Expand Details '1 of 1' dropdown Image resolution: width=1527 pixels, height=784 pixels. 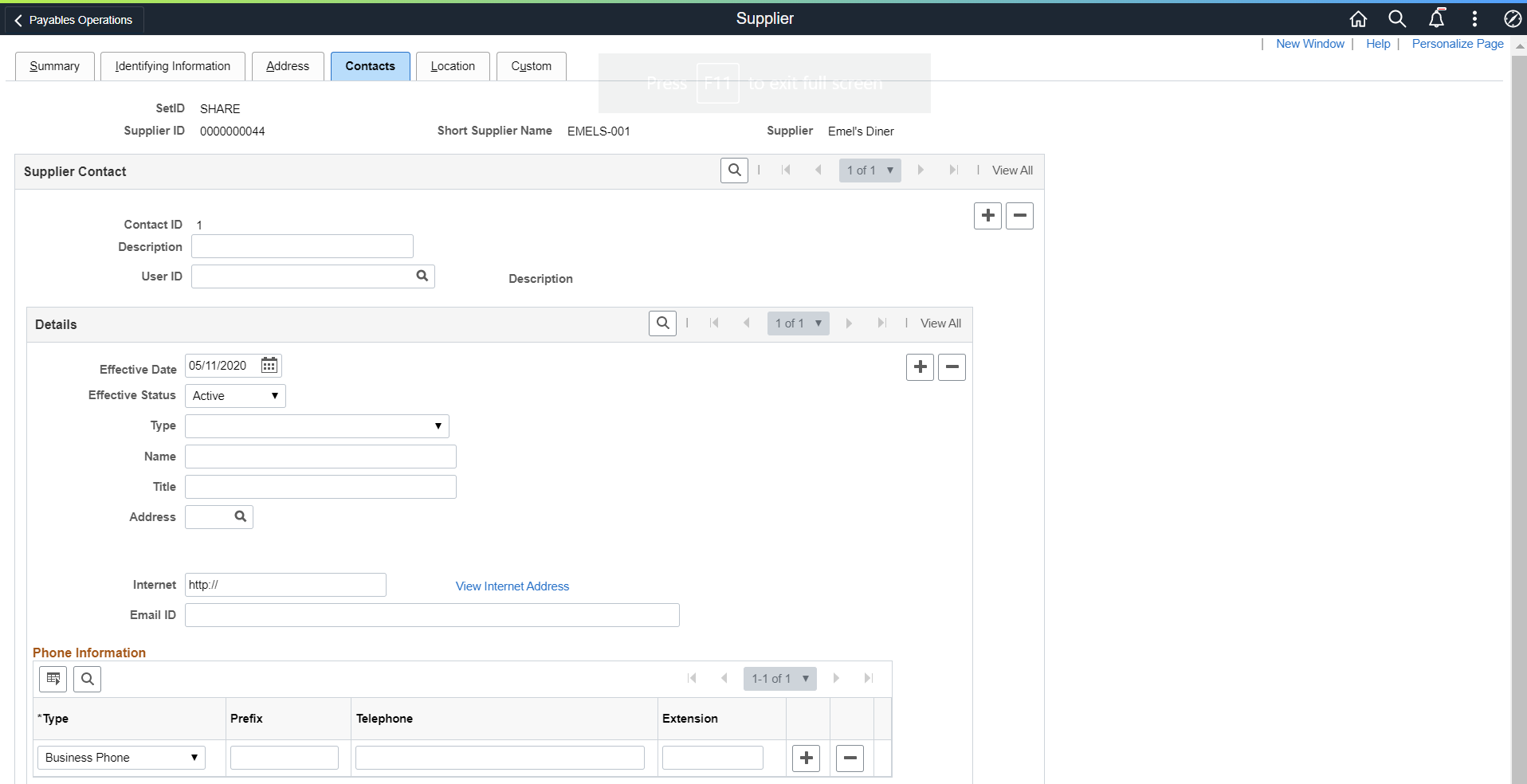[798, 323]
